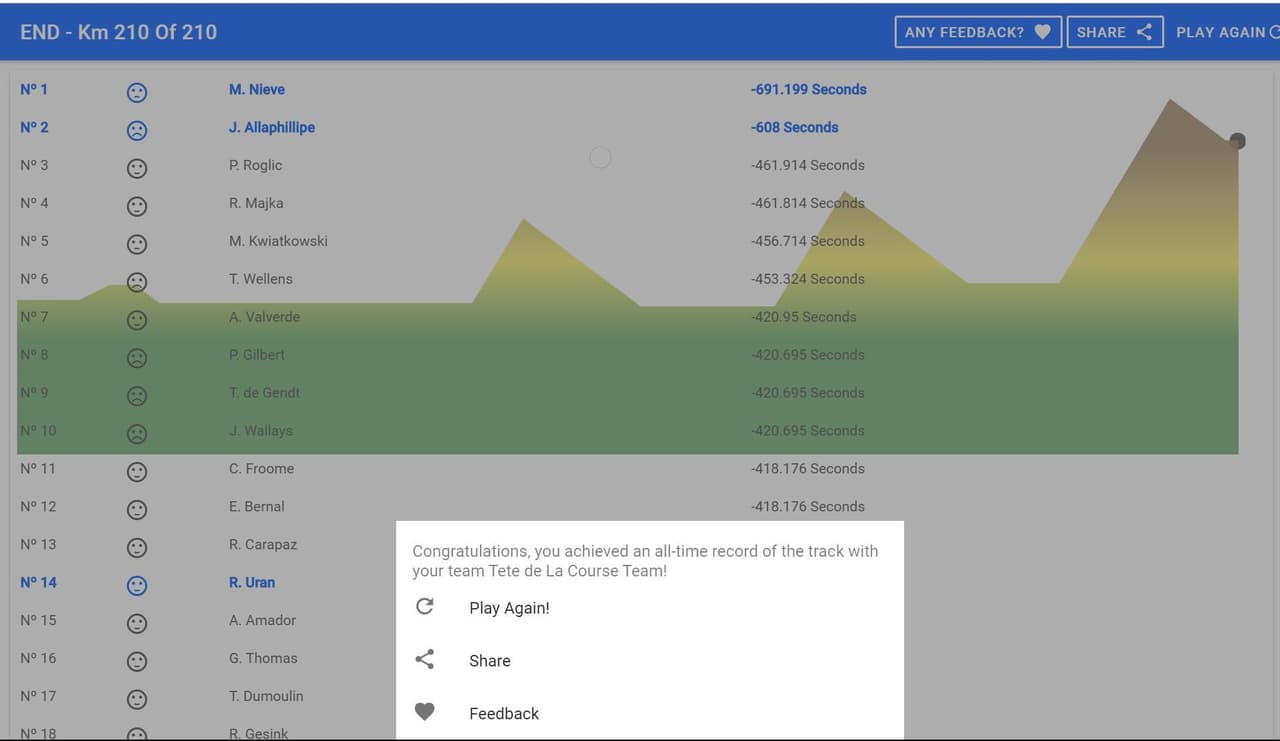This screenshot has width=1280, height=741.
Task: Click the face icon next to P. Roglic
Action: click(x=137, y=168)
